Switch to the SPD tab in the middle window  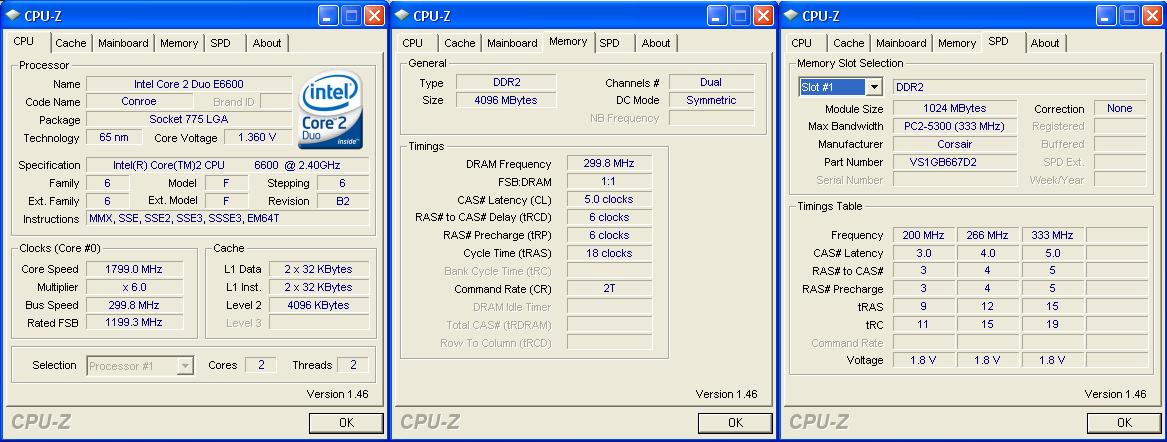[609, 43]
